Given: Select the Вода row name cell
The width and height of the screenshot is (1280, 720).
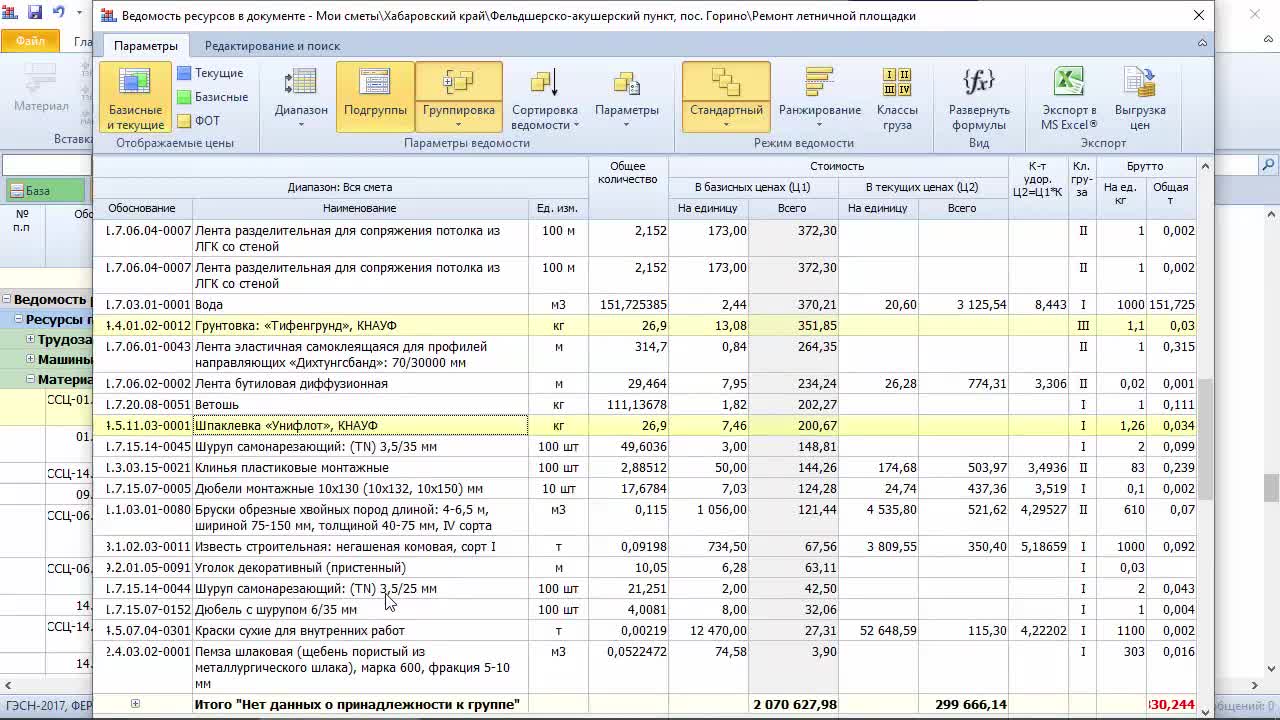Looking at the screenshot, I should coord(360,304).
